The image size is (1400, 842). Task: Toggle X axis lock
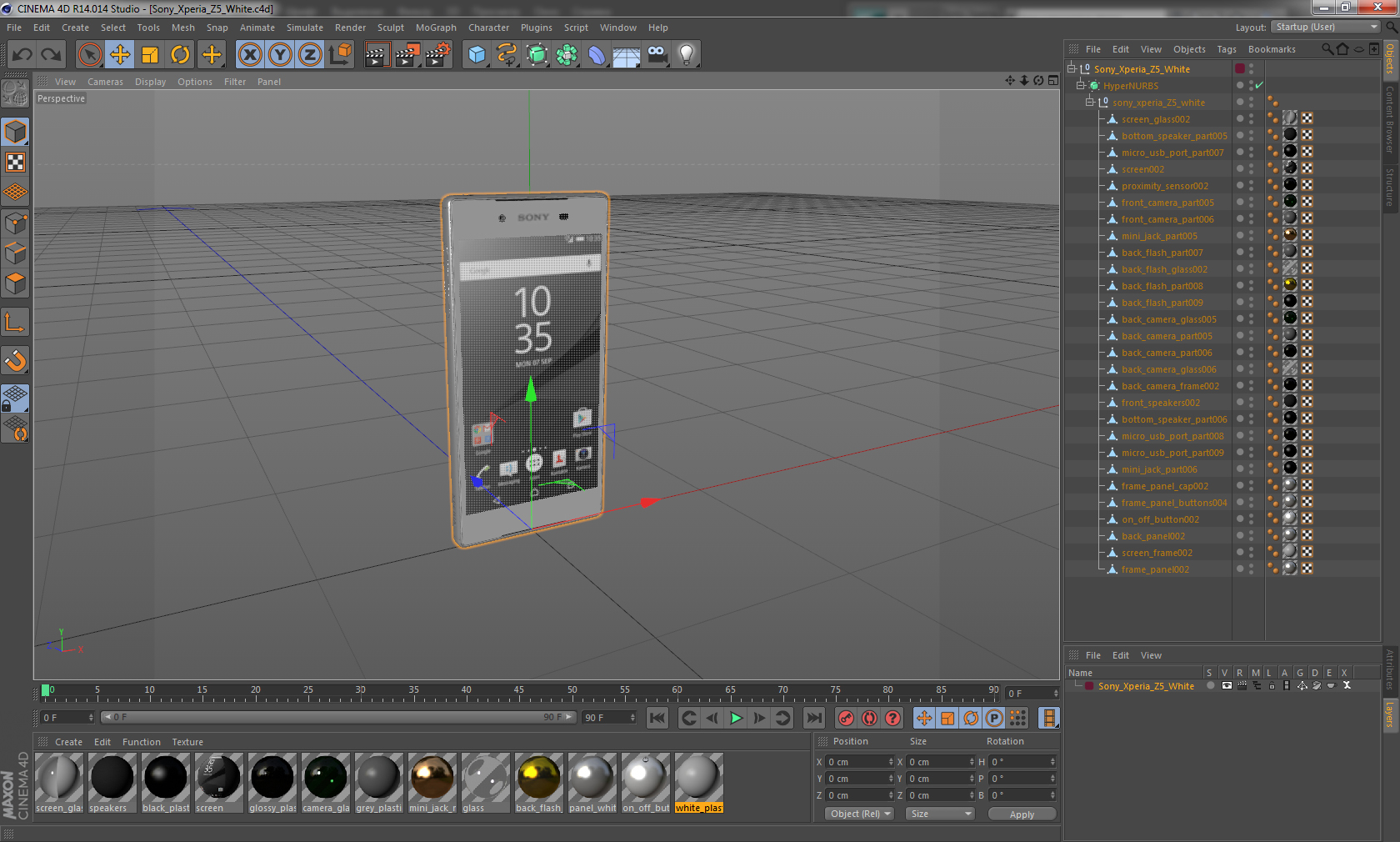coord(250,55)
